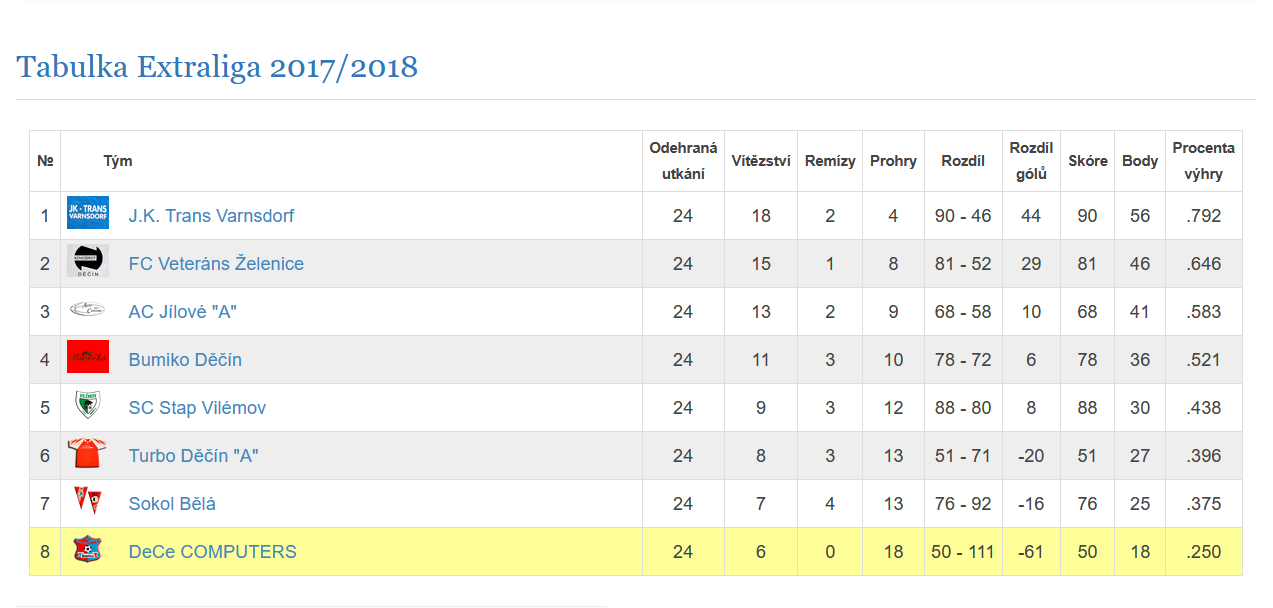
Task: Open the Sokol Bělá team link
Action: coord(172,504)
